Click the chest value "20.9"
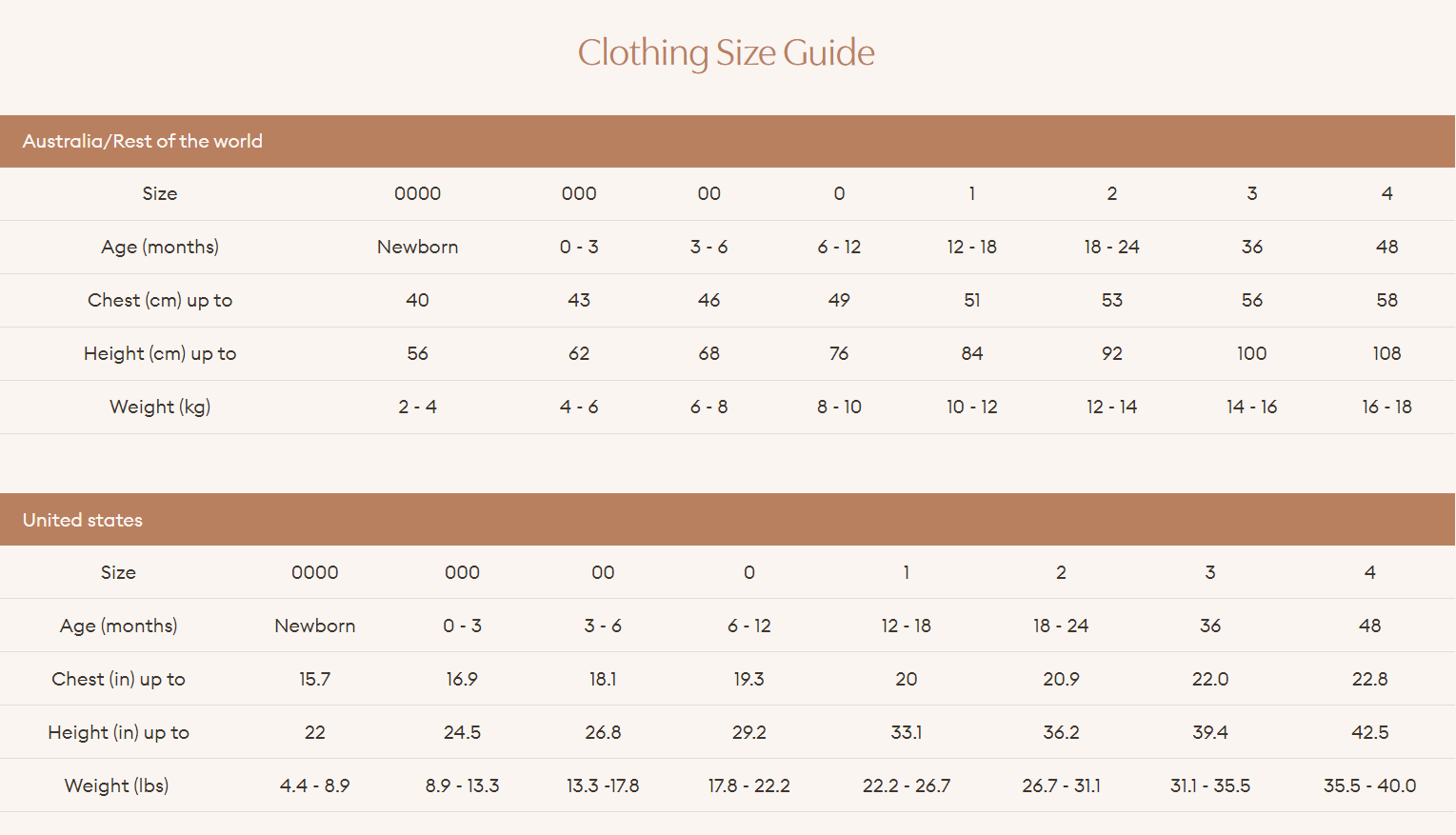The width and height of the screenshot is (1456, 835). (x=1061, y=679)
